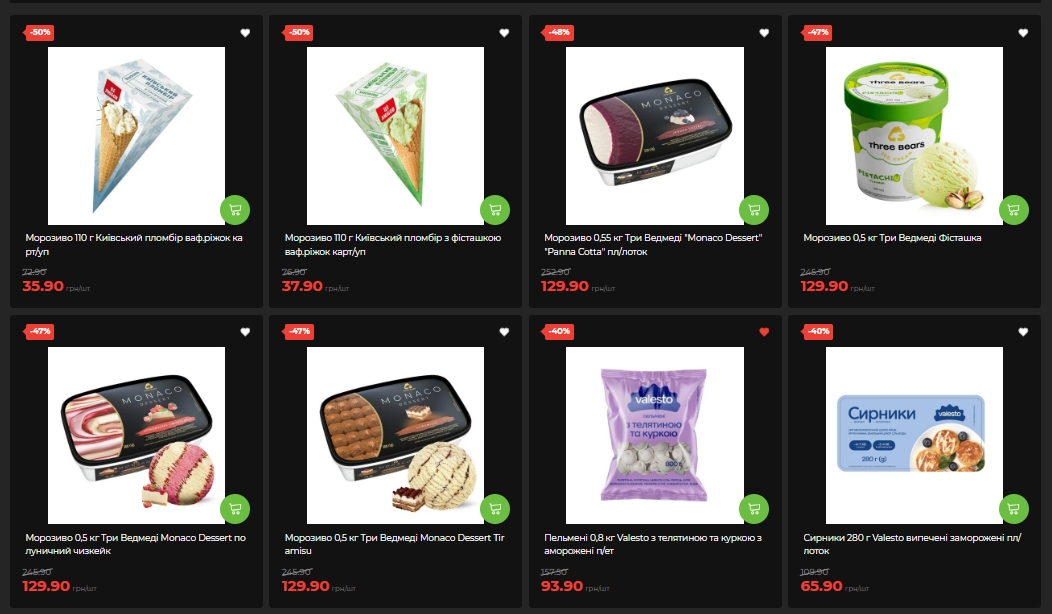Add Три Ведмеді Фісташка ice cream to cart
This screenshot has width=1052, height=614.
(x=1014, y=210)
